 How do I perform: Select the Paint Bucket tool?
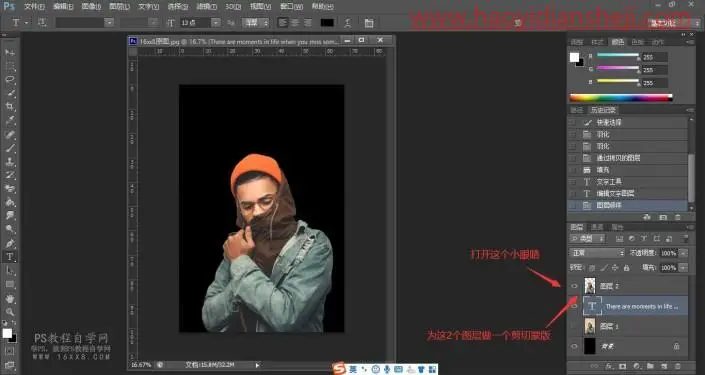[x=10, y=202]
